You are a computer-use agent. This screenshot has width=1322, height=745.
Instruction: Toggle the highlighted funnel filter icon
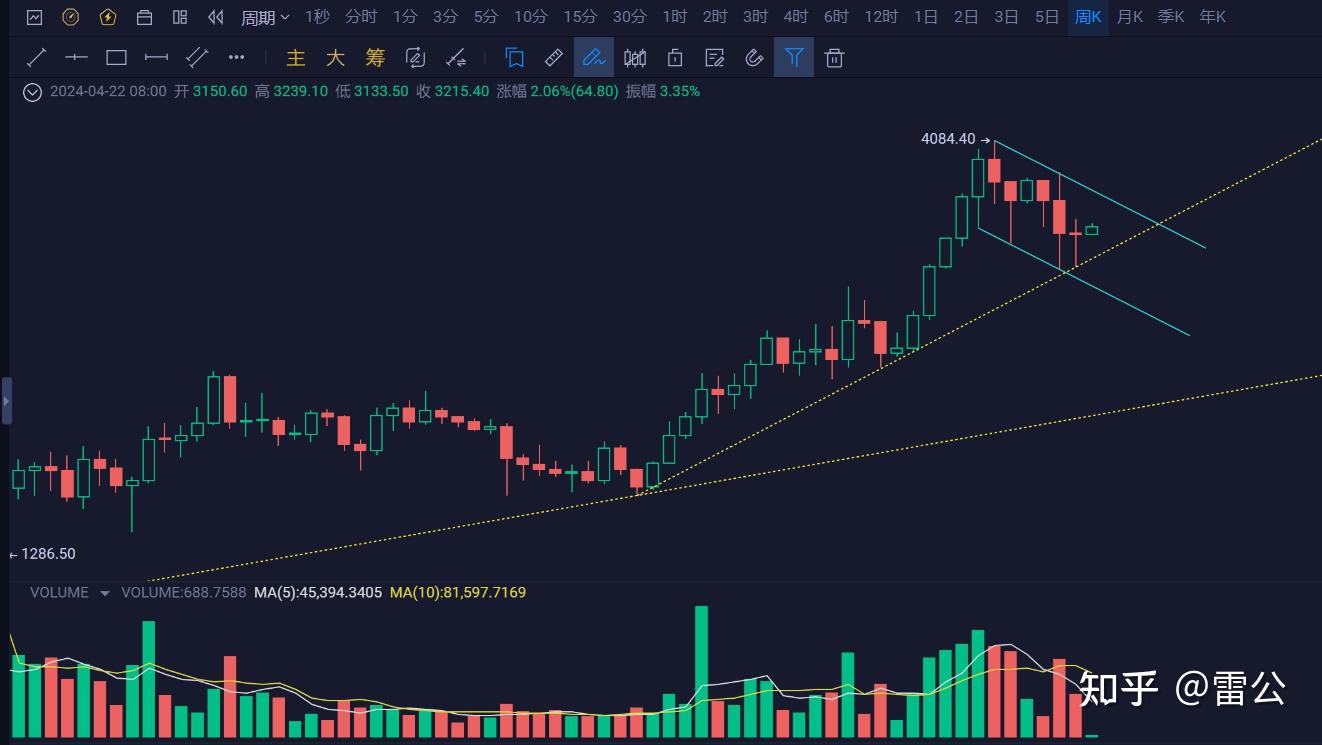(x=794, y=57)
